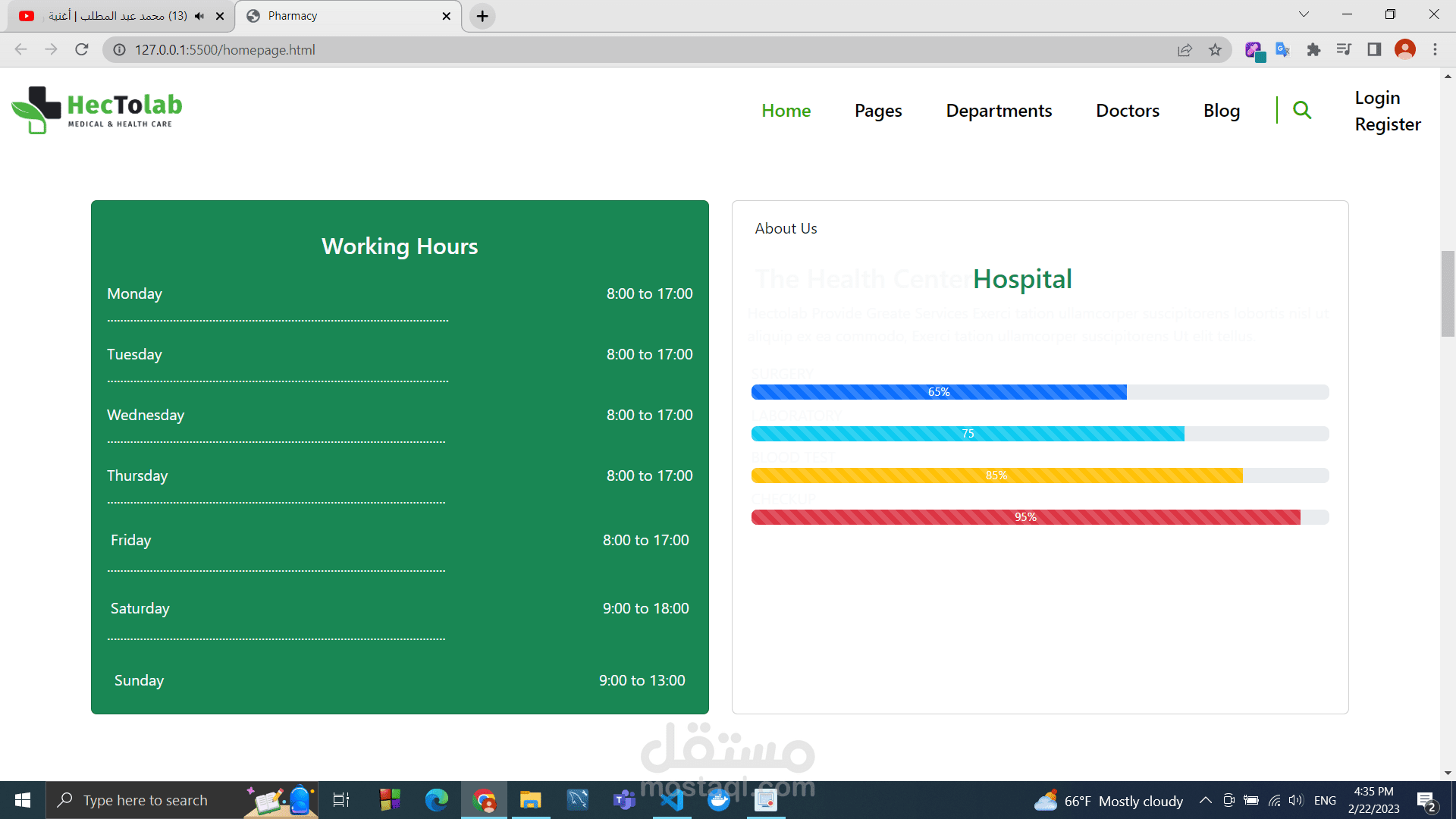Click the Login link
The image size is (1456, 819).
(x=1377, y=98)
